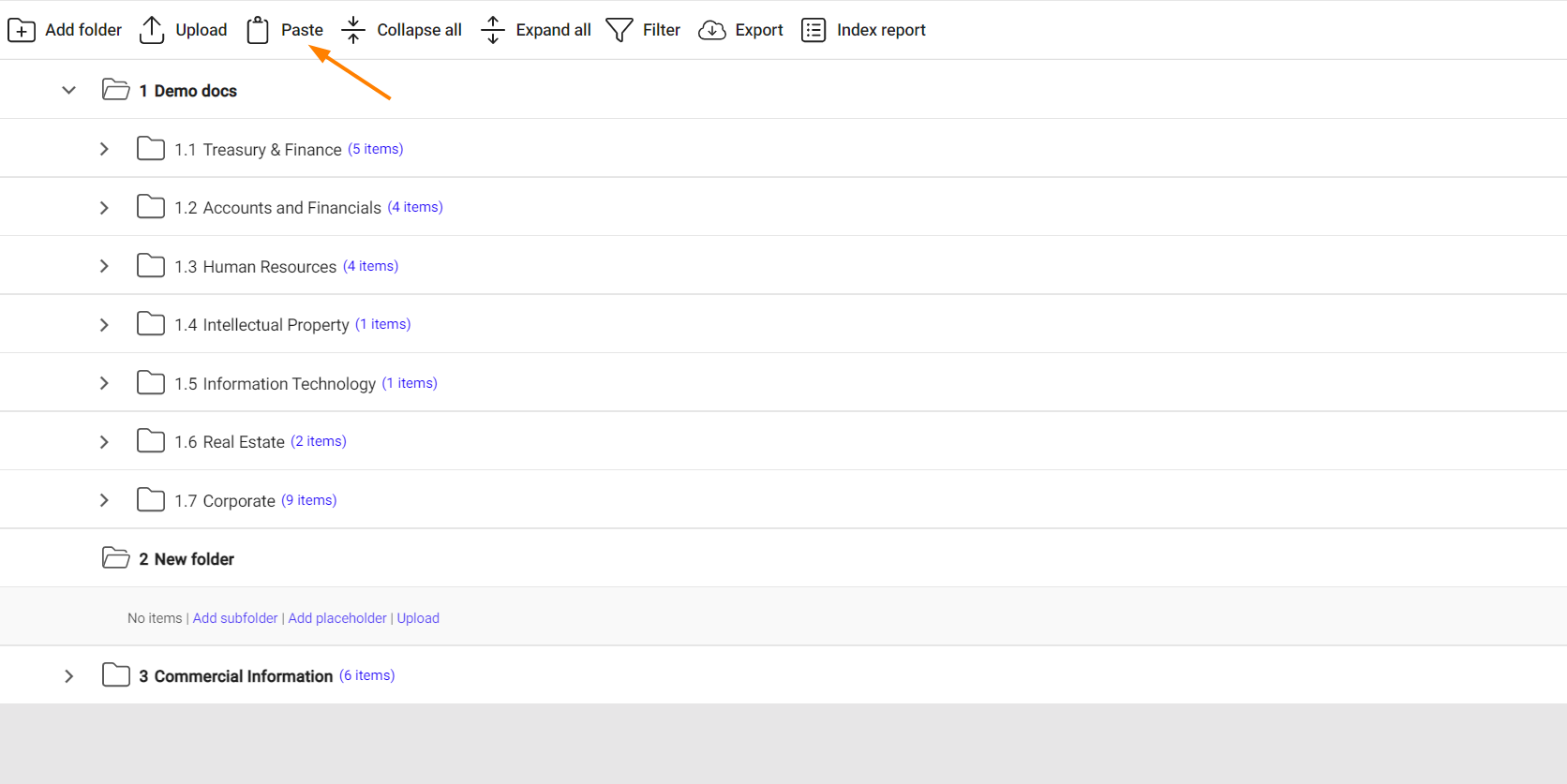This screenshot has height=784, width=1567.
Task: Click the Corporate folder icon
Action: (151, 500)
